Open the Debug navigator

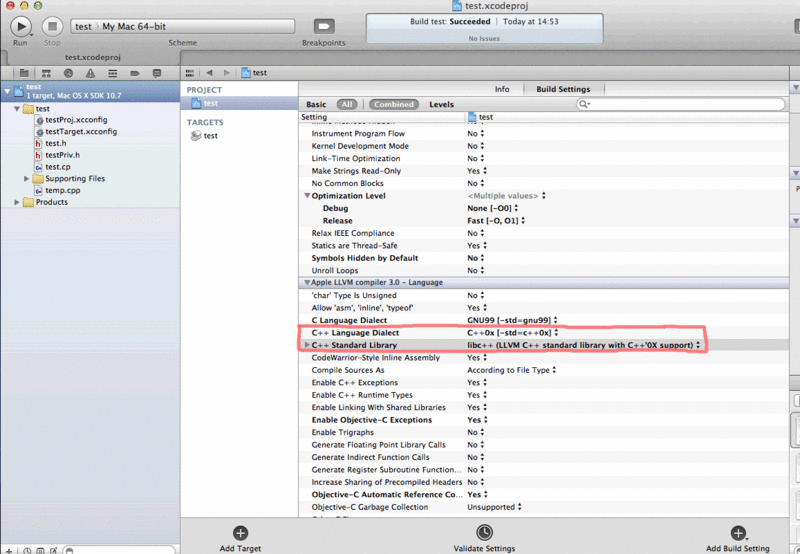point(113,73)
